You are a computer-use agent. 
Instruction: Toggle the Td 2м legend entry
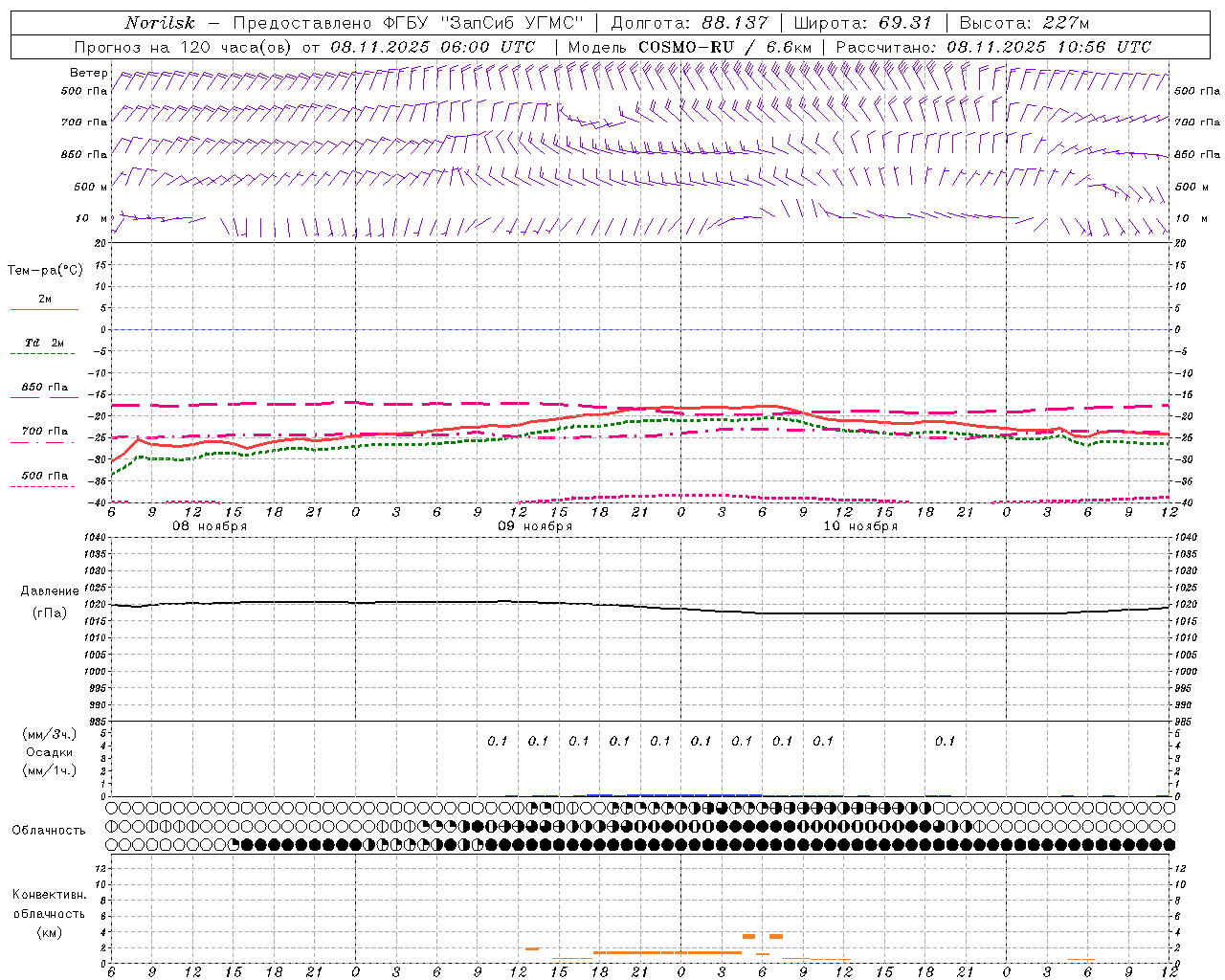(44, 343)
